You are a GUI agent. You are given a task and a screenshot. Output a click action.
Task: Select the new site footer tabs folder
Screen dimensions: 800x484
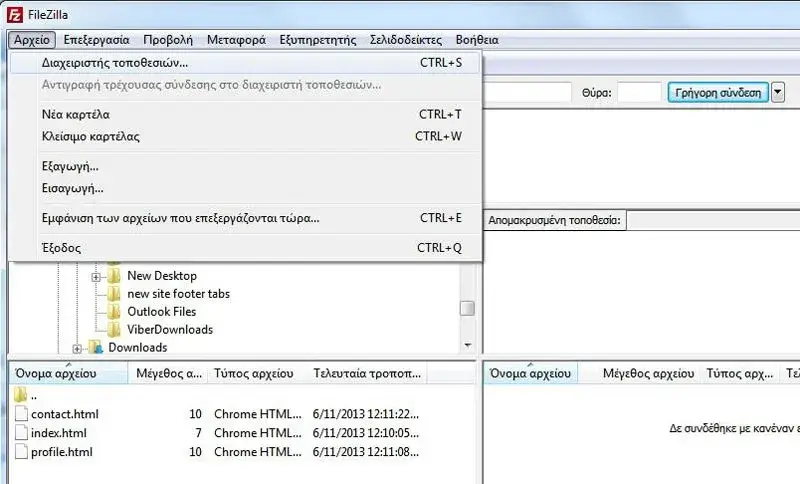[179, 294]
